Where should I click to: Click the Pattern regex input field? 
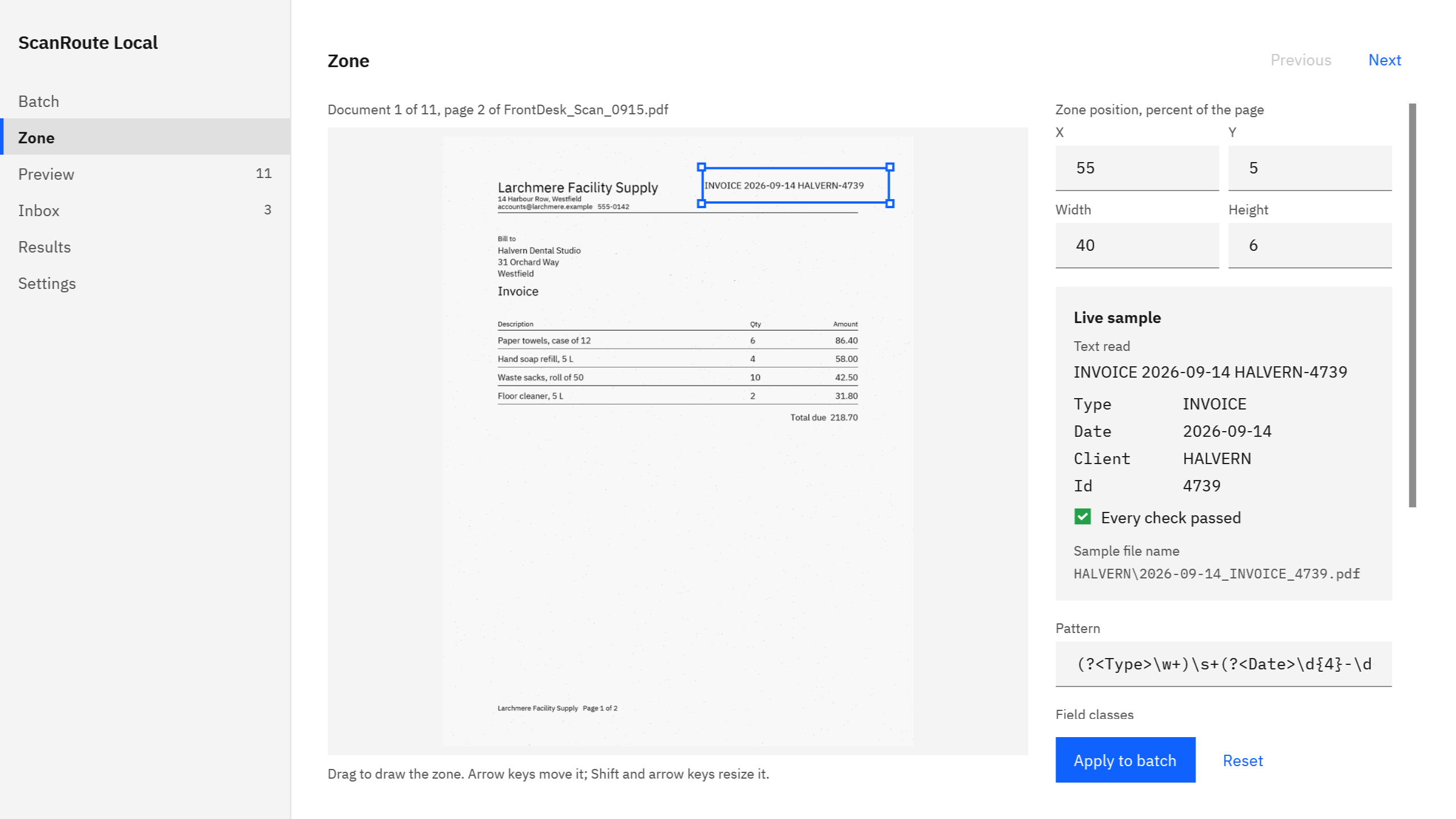pyautogui.click(x=1223, y=664)
